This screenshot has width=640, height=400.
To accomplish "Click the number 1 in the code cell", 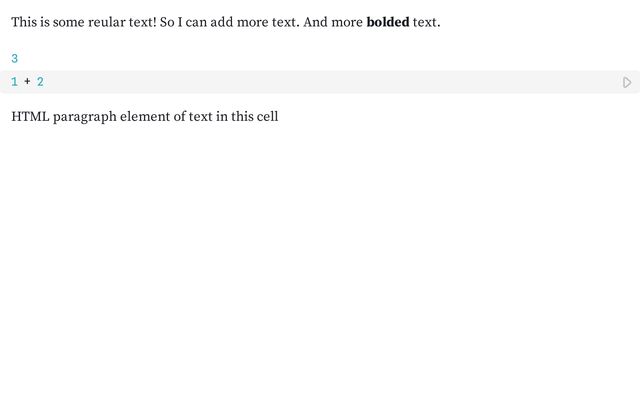I will coord(15,82).
